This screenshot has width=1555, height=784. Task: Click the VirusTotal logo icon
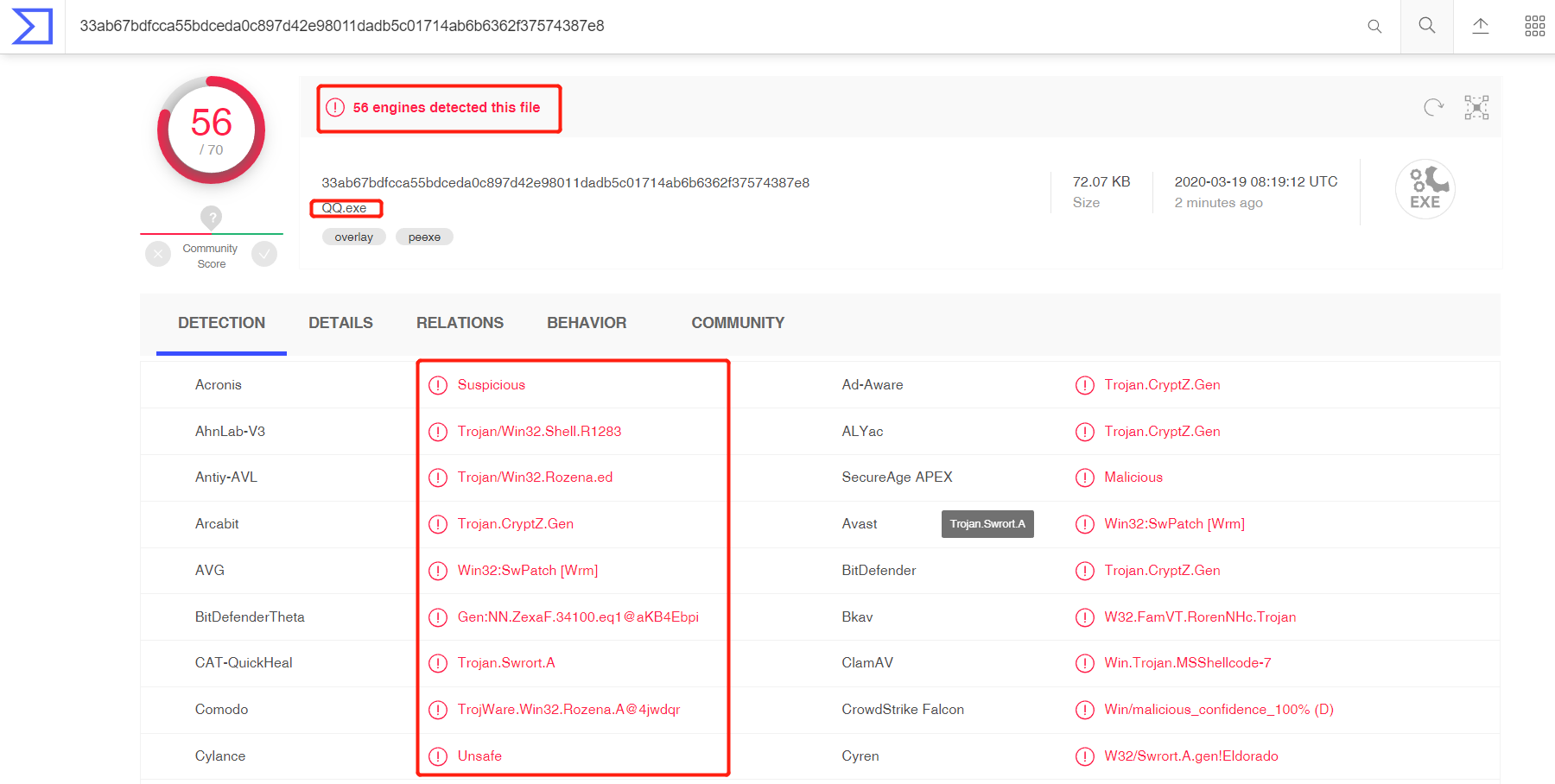click(32, 26)
